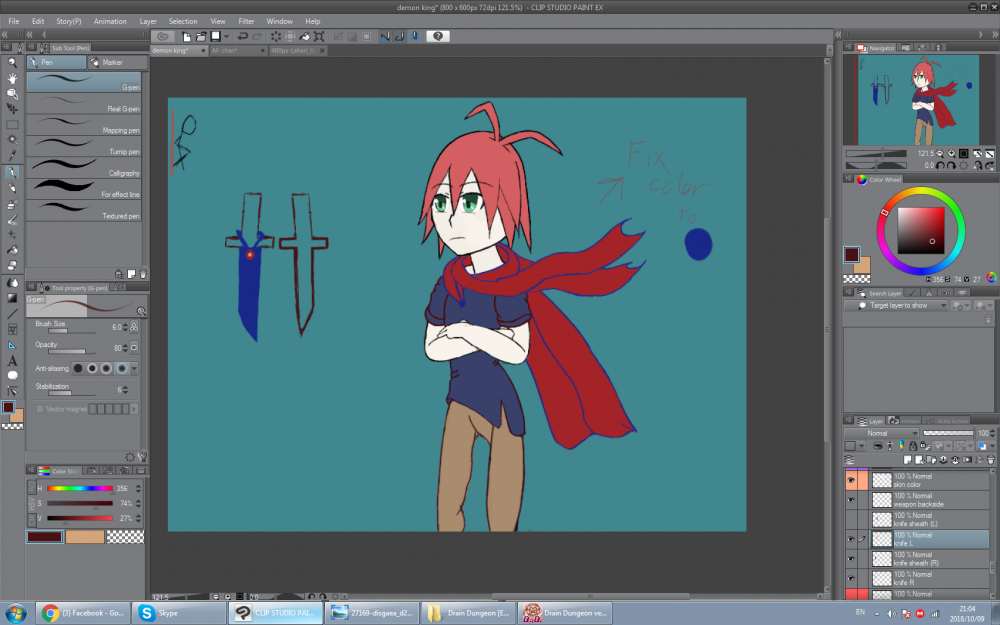The width and height of the screenshot is (1000, 625).
Task: Click the Lock layer padlock icon
Action: coord(913,446)
